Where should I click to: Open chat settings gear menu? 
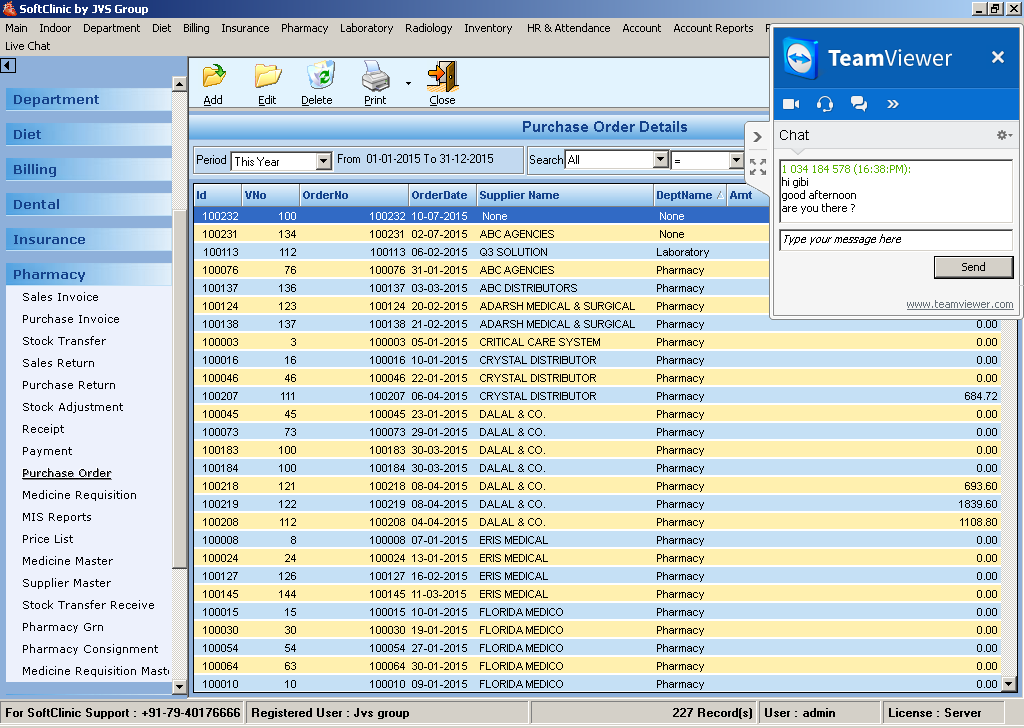point(1003,135)
